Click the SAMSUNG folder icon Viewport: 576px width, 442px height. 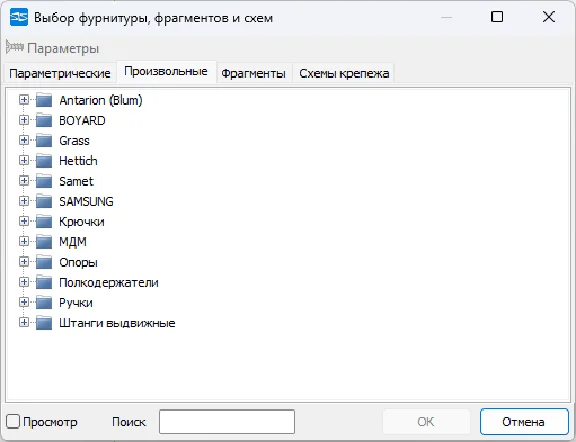coord(44,201)
